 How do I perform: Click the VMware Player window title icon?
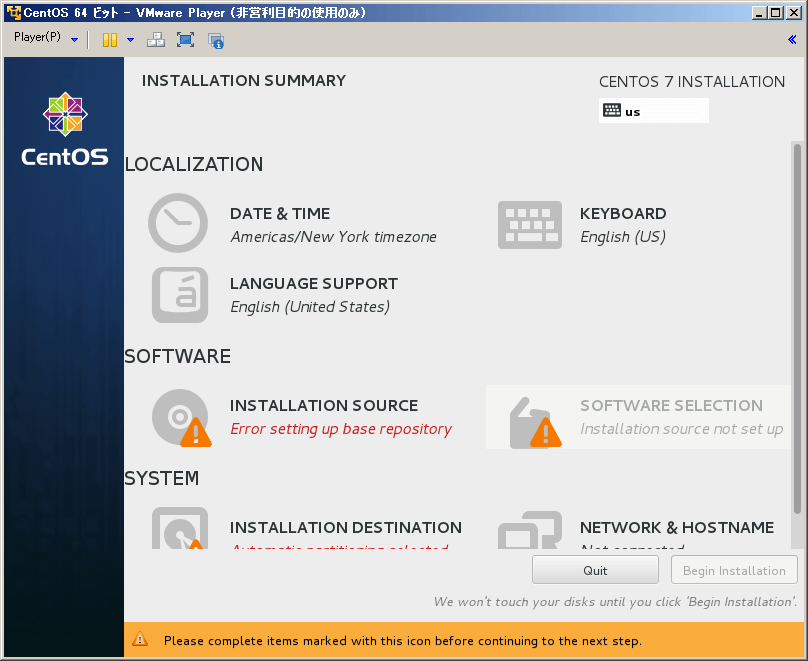(x=14, y=12)
